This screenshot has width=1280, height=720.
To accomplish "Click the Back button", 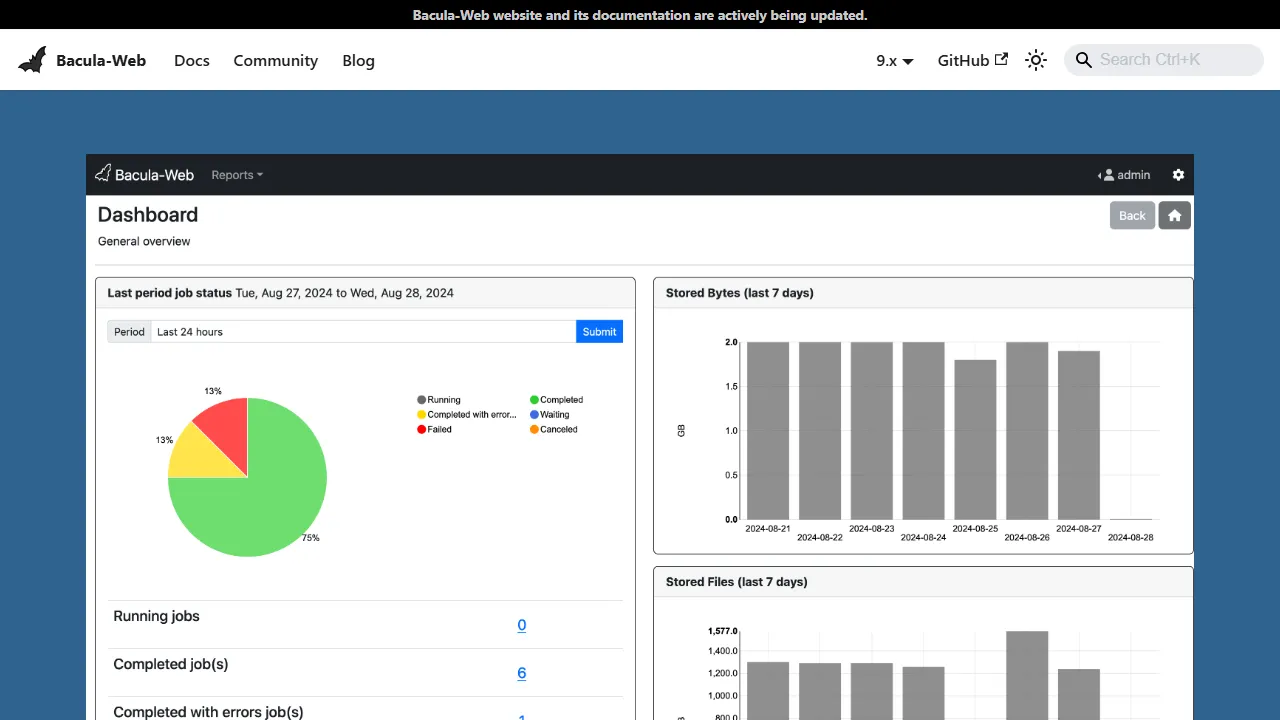I will (x=1131, y=215).
